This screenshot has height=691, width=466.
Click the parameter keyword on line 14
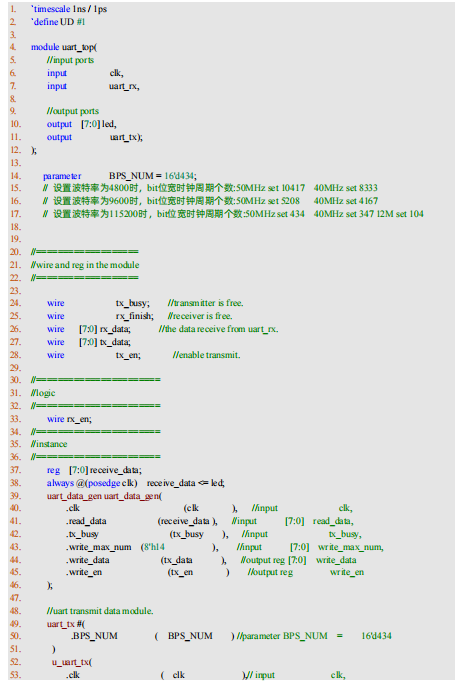pos(62,176)
